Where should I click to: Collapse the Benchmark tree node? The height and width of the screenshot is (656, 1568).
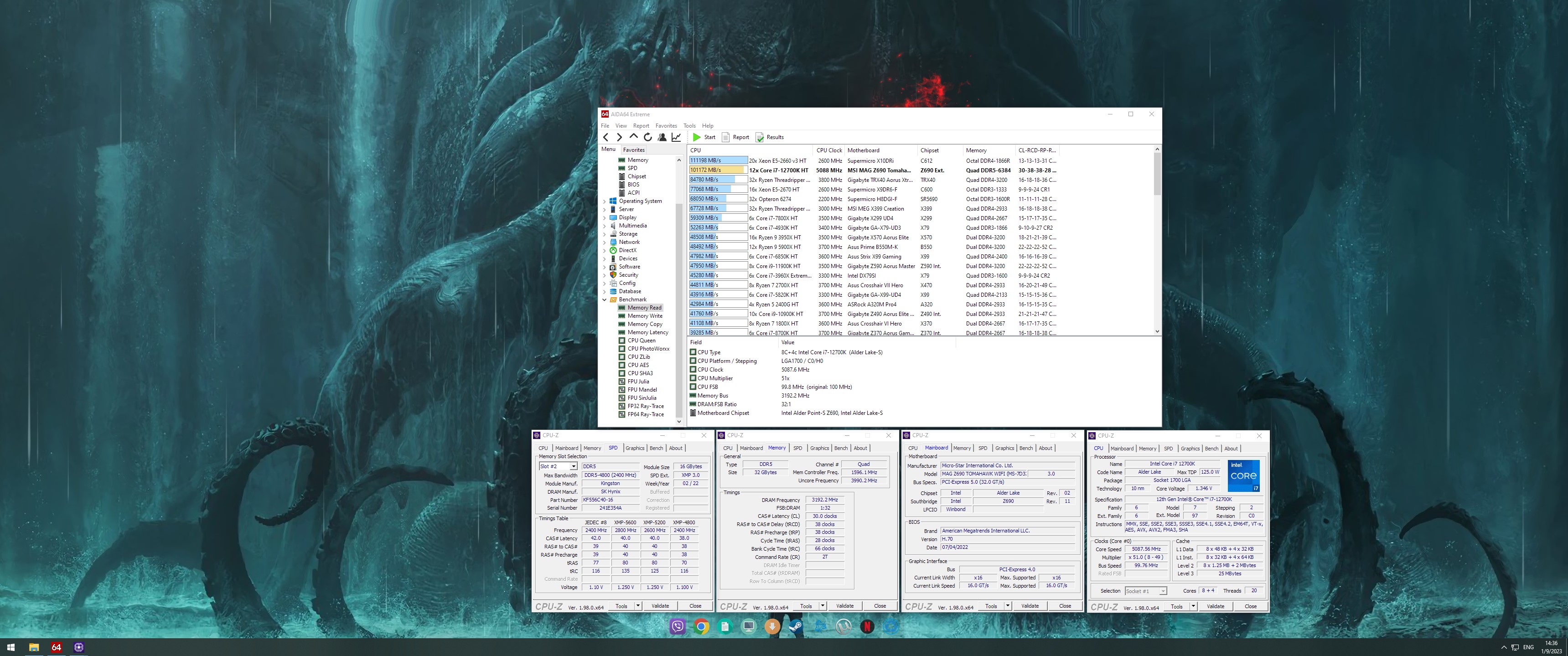(x=605, y=300)
